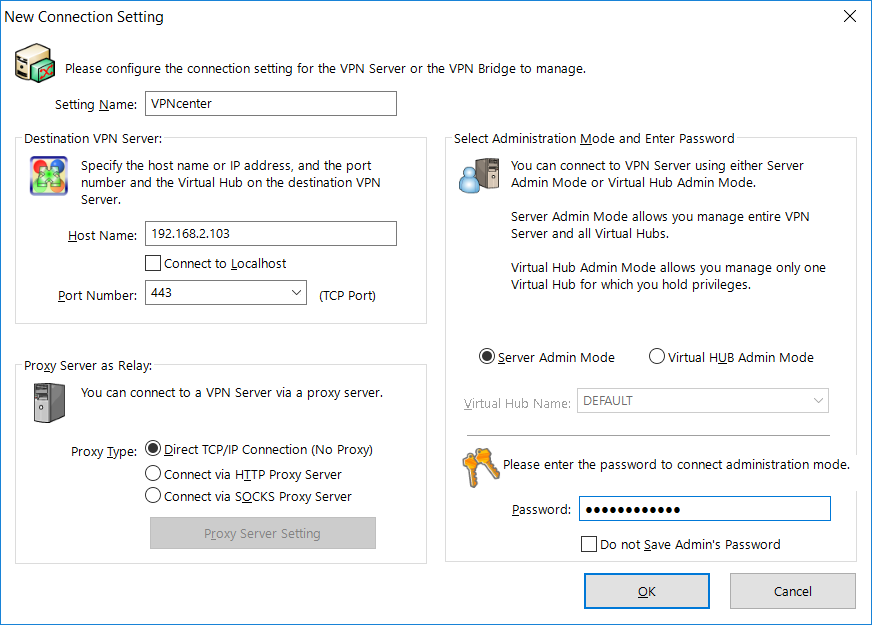The image size is (872, 625).
Task: Close the New Connection Setting dialog
Action: tap(849, 16)
